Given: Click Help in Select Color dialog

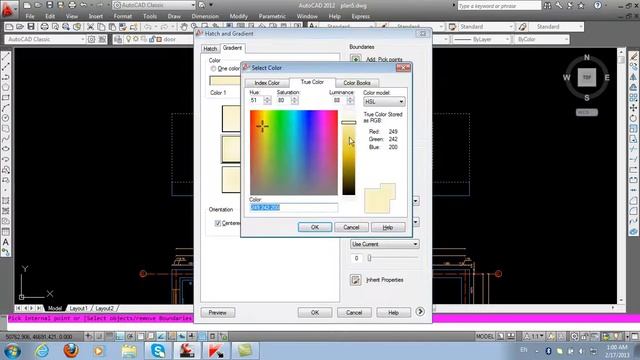Looking at the screenshot, I should click(x=388, y=227).
